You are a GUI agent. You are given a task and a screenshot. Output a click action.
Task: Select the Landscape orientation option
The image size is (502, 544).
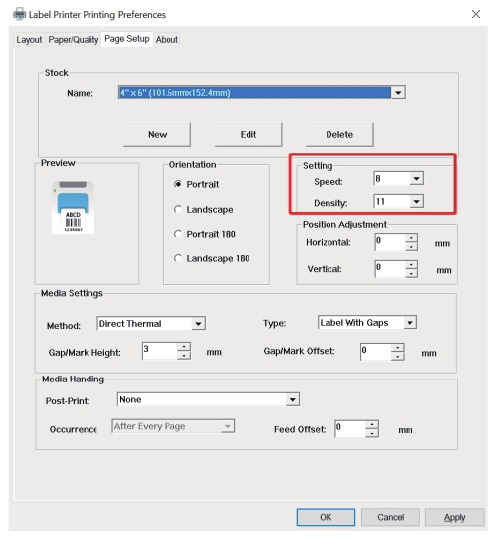coord(203,210)
